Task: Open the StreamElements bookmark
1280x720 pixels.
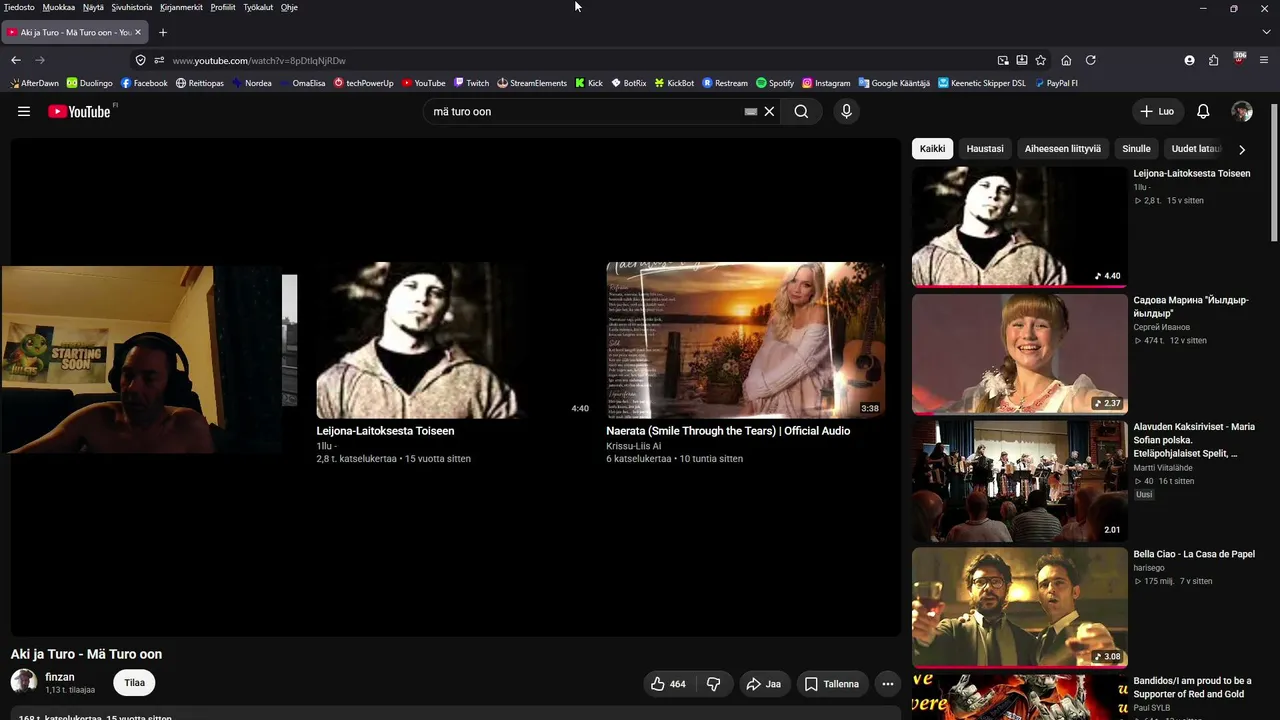Action: click(x=532, y=83)
